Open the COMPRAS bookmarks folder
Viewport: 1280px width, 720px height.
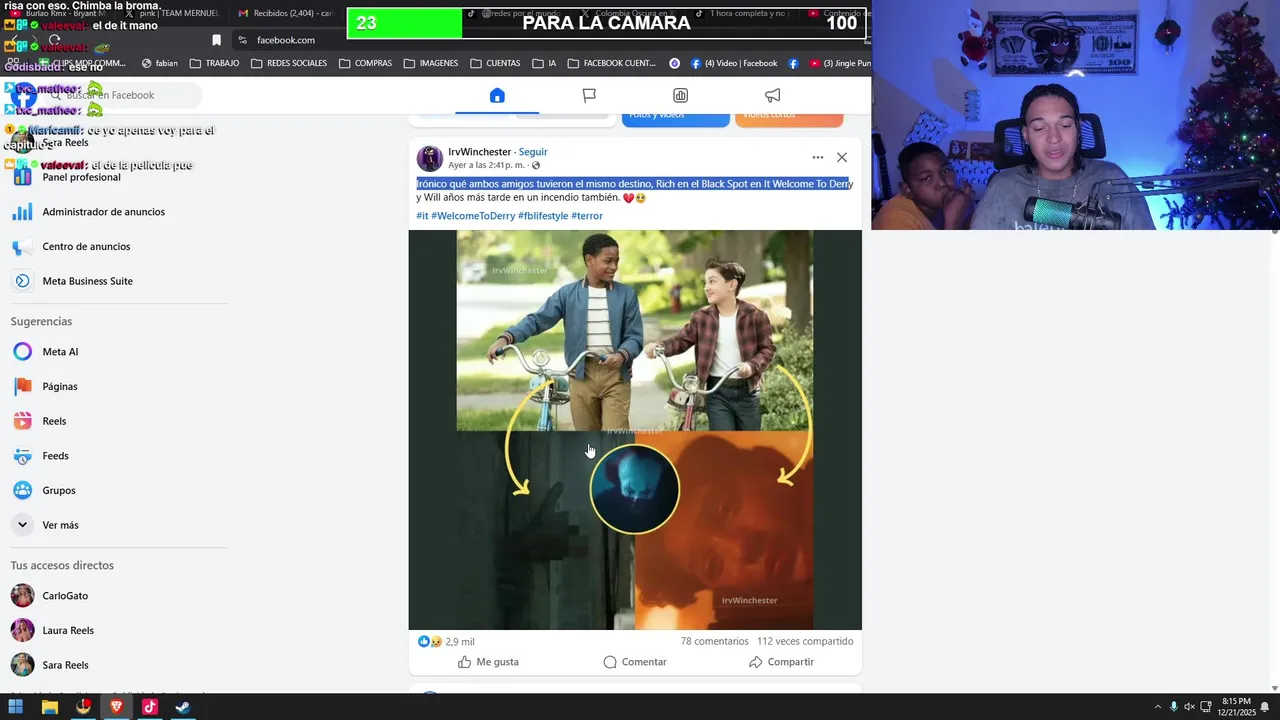pos(365,63)
